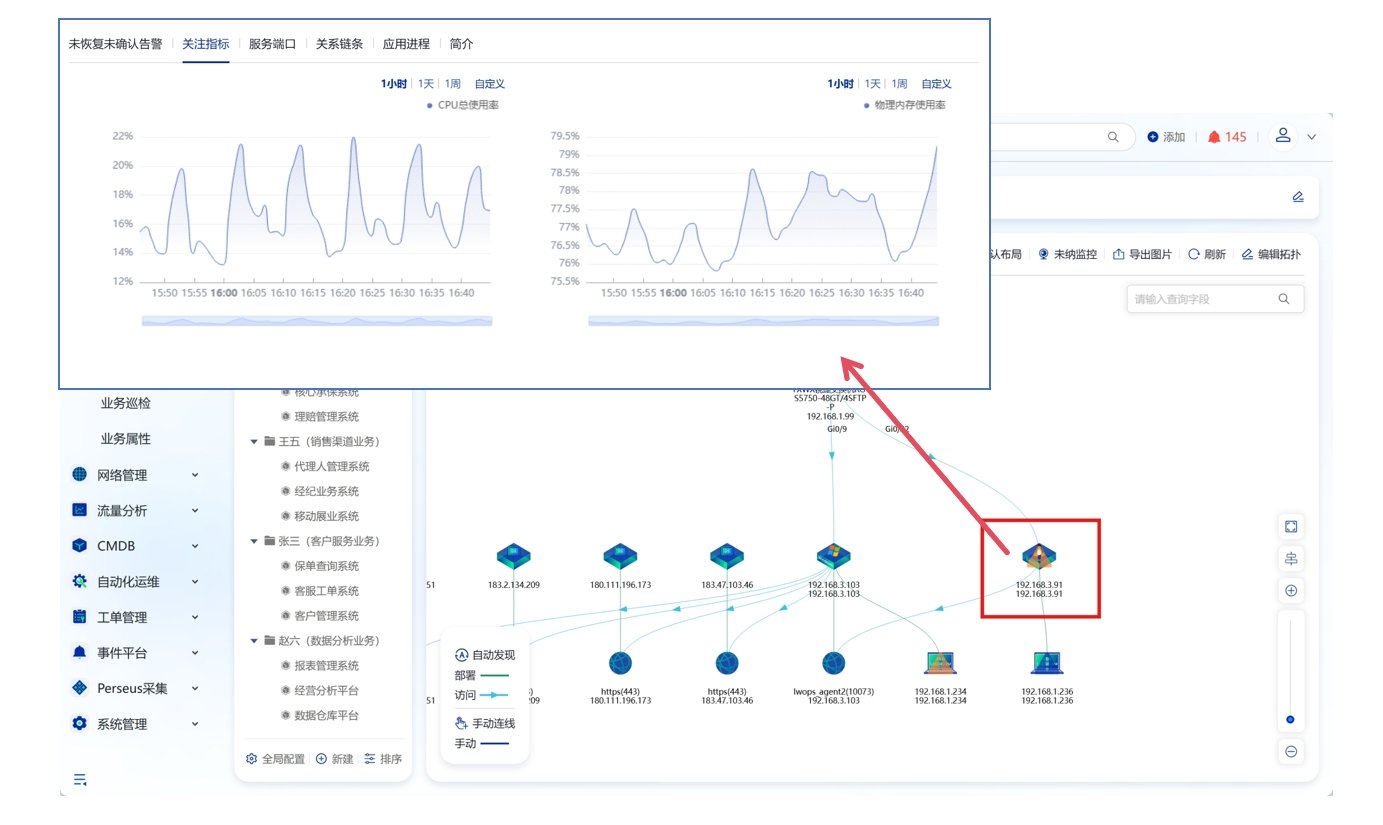Choose 1周 range for memory chart
This screenshot has height=825, width=1383.
tap(900, 84)
